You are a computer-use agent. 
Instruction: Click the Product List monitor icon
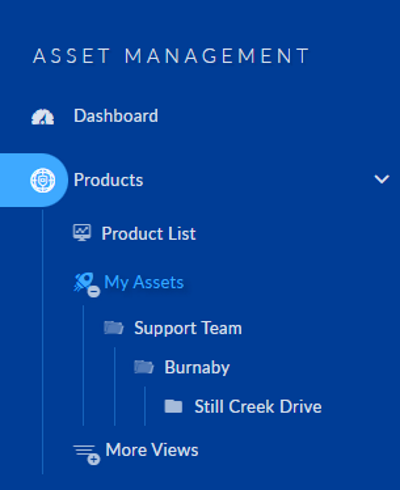[82, 233]
